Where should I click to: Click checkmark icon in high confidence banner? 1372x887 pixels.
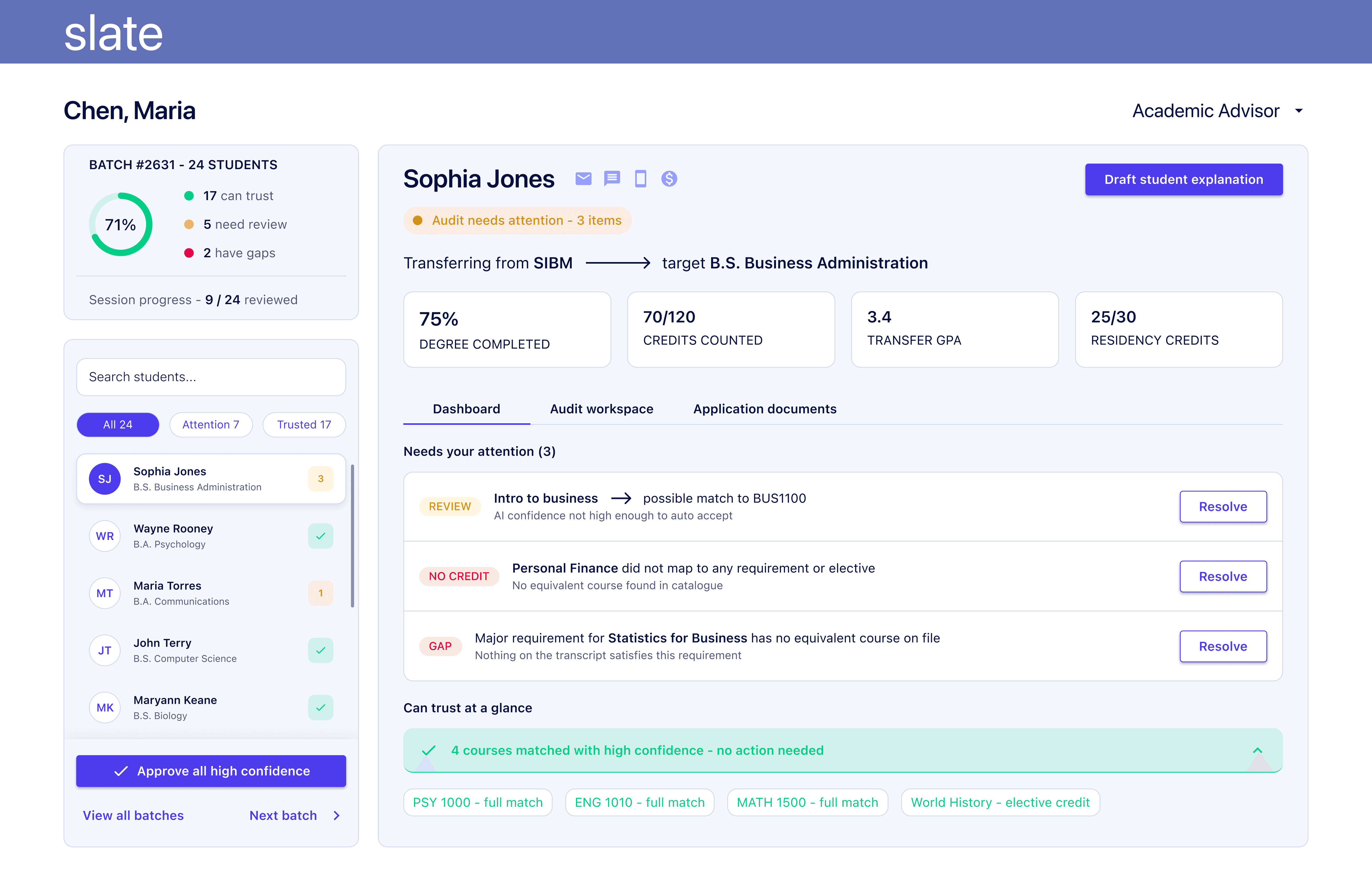(x=428, y=750)
